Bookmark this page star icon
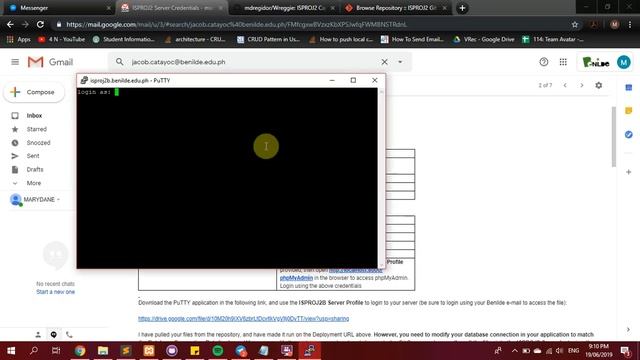The height and width of the screenshot is (360, 640). [x=575, y=24]
